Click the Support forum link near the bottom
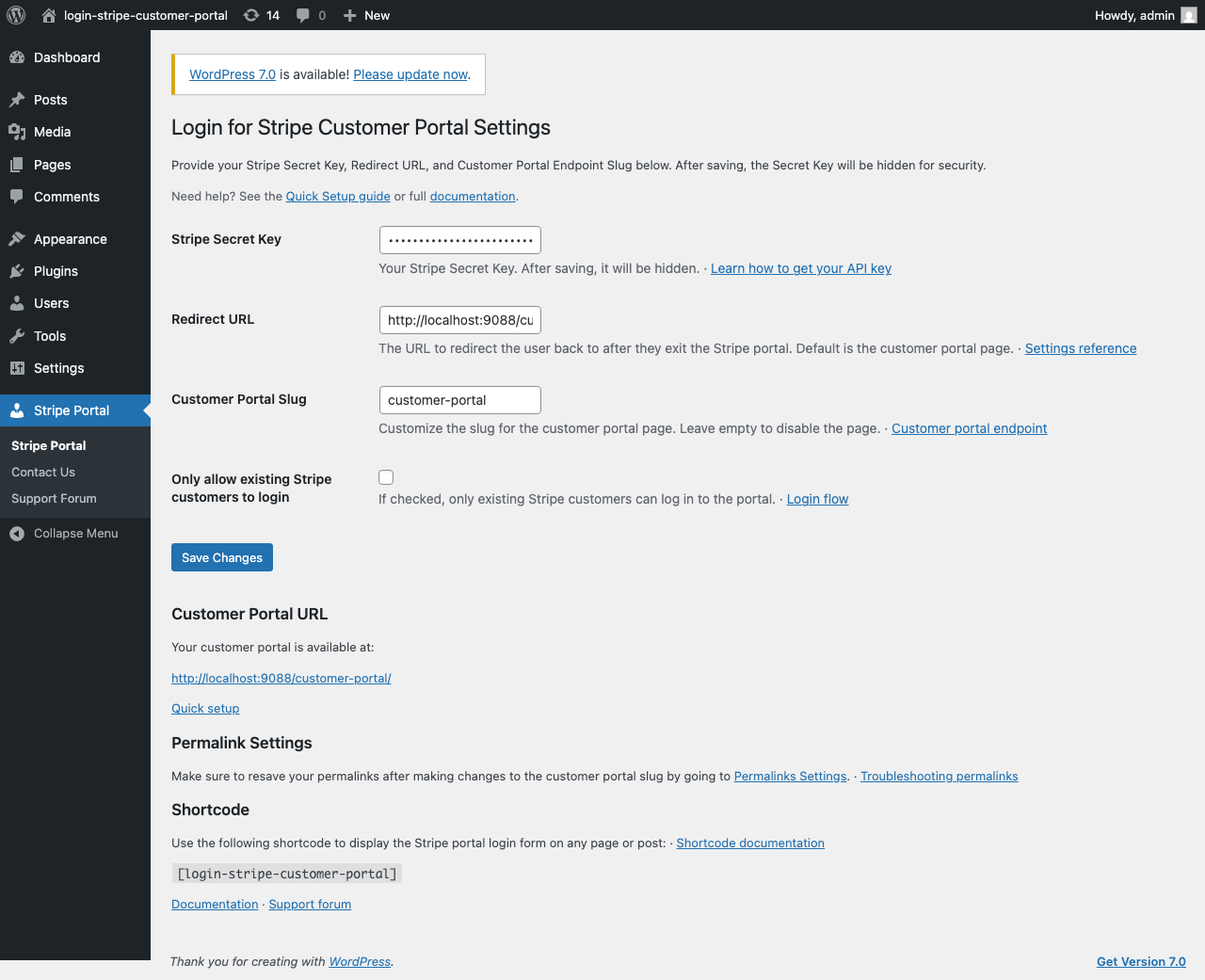The width and height of the screenshot is (1205, 980). pyautogui.click(x=310, y=904)
